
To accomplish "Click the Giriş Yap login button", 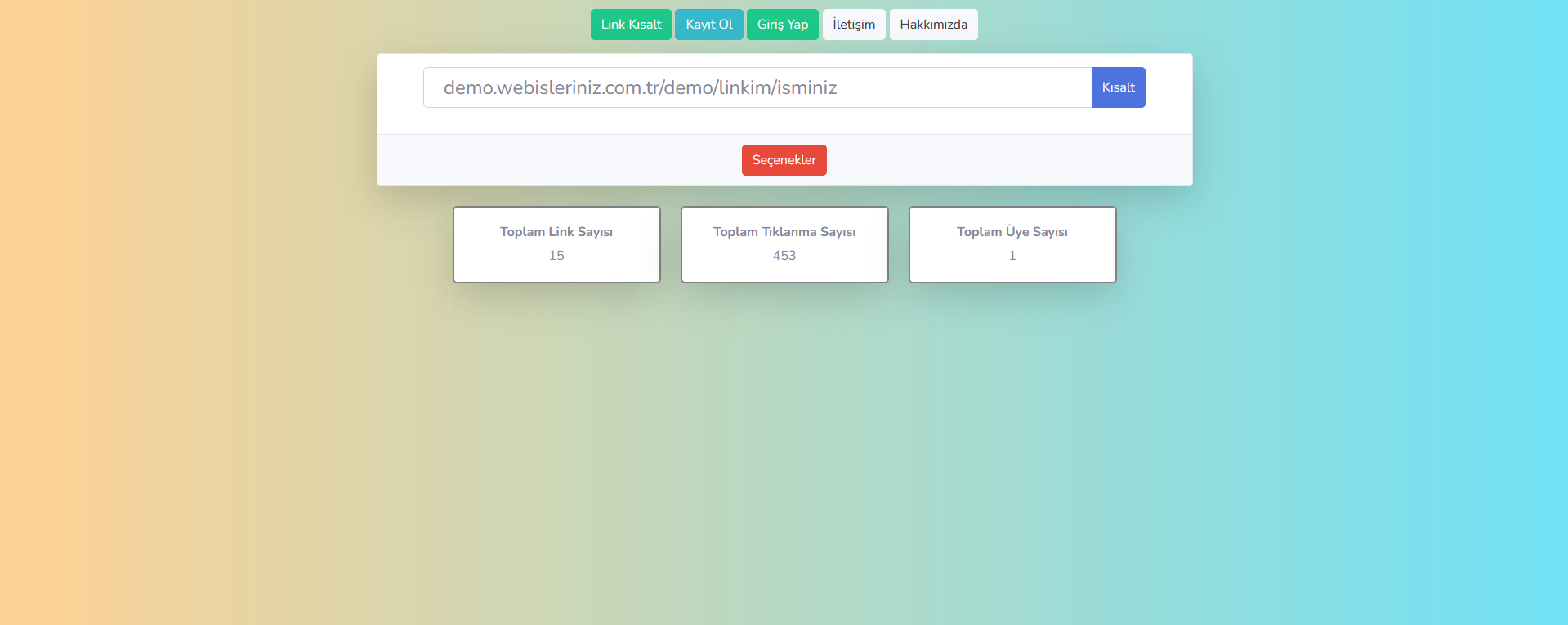I will (x=782, y=25).
